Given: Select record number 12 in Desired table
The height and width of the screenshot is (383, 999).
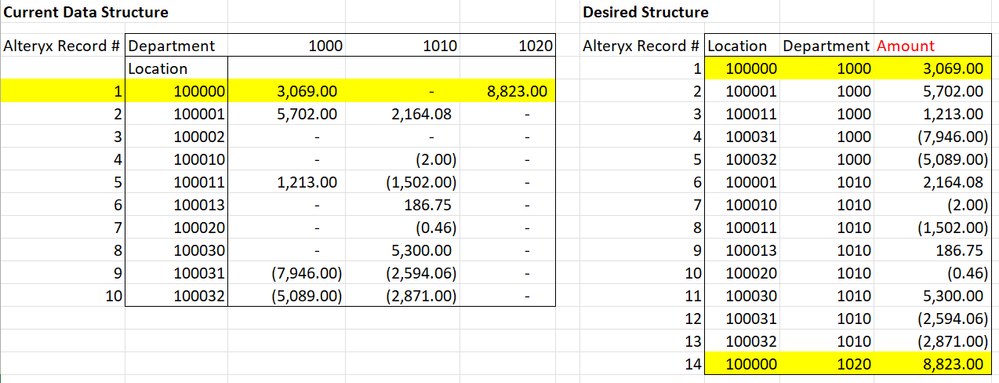Looking at the screenshot, I should [x=693, y=320].
